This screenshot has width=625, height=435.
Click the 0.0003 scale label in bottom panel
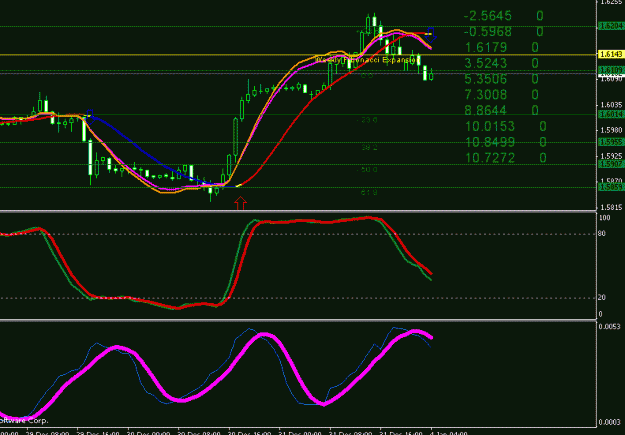pos(610,423)
